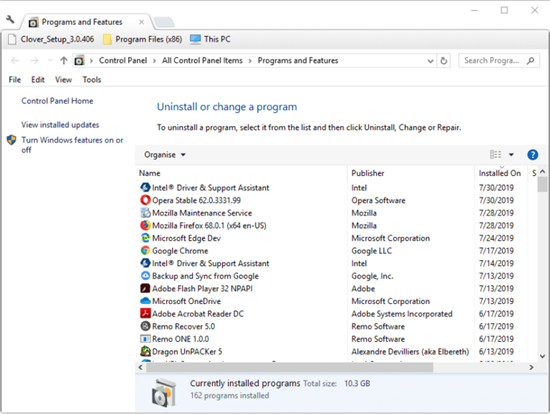The height and width of the screenshot is (414, 550).
Task: Select the Google Chrome icon
Action: (x=145, y=251)
